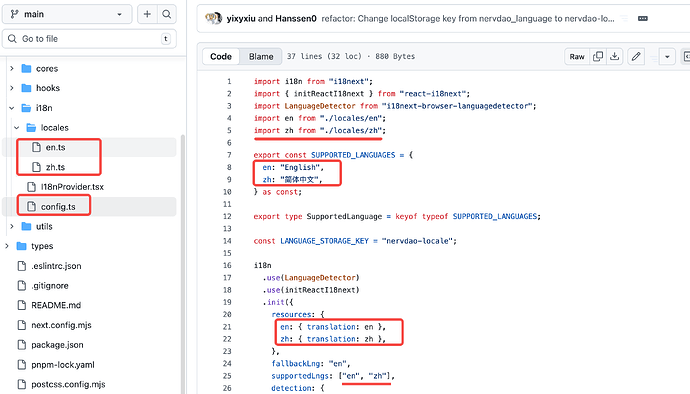This screenshot has width=690, height=394.
Task: Expand the utils folder chevron
Action: click(12, 226)
